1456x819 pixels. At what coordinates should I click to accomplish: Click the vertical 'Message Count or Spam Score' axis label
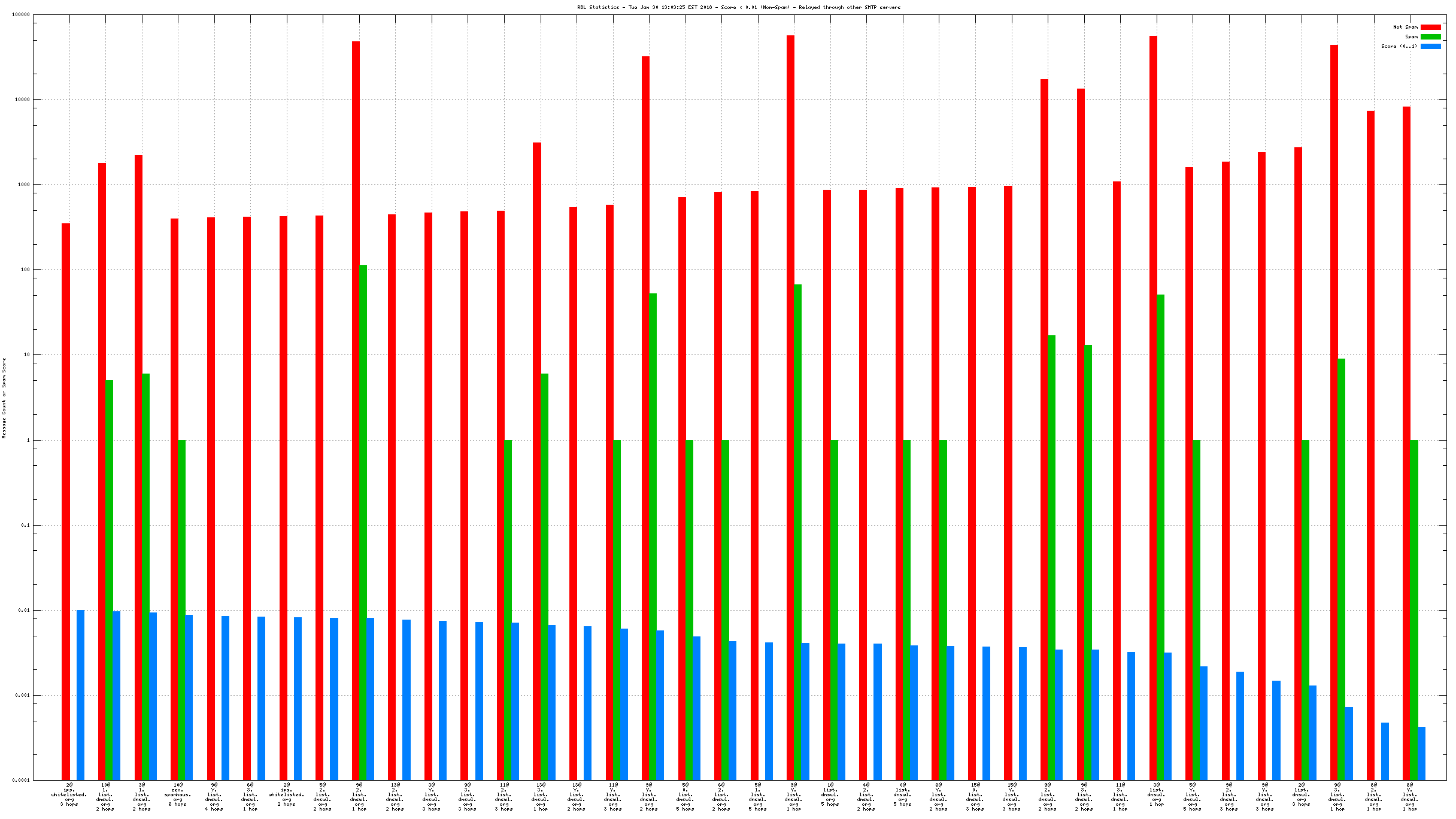coord(4,398)
